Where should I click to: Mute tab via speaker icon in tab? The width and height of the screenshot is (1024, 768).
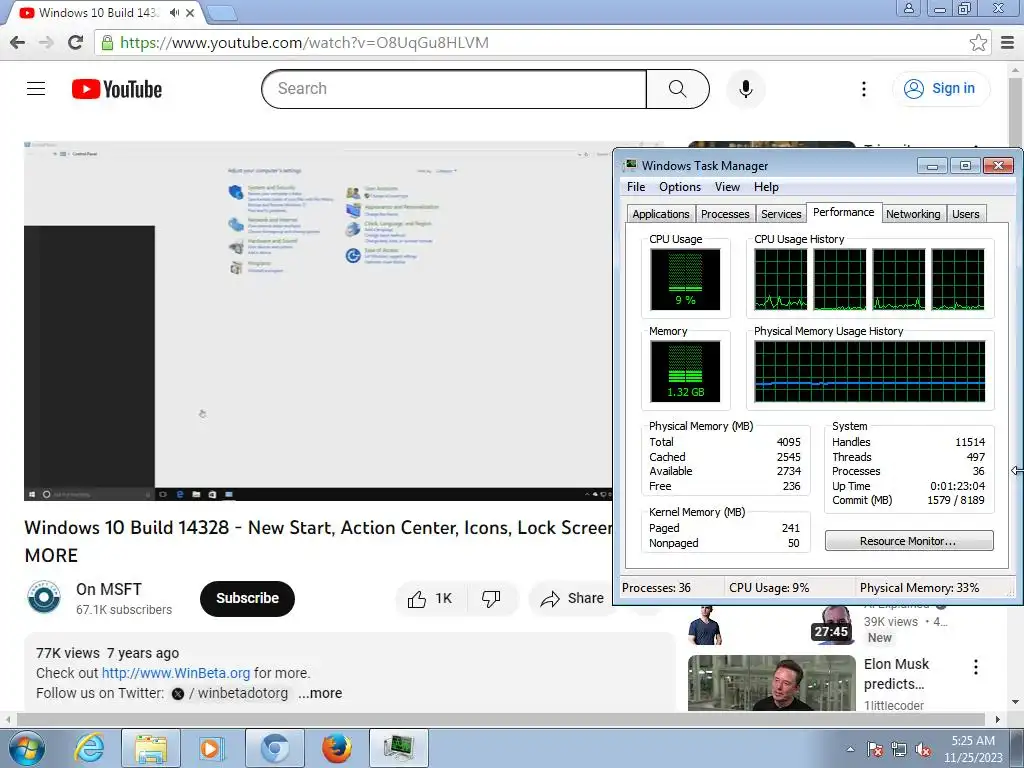click(x=174, y=12)
